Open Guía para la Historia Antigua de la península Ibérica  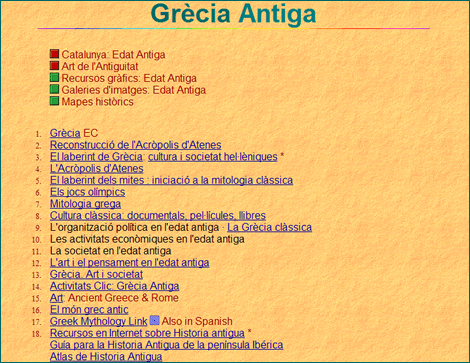[166, 345]
